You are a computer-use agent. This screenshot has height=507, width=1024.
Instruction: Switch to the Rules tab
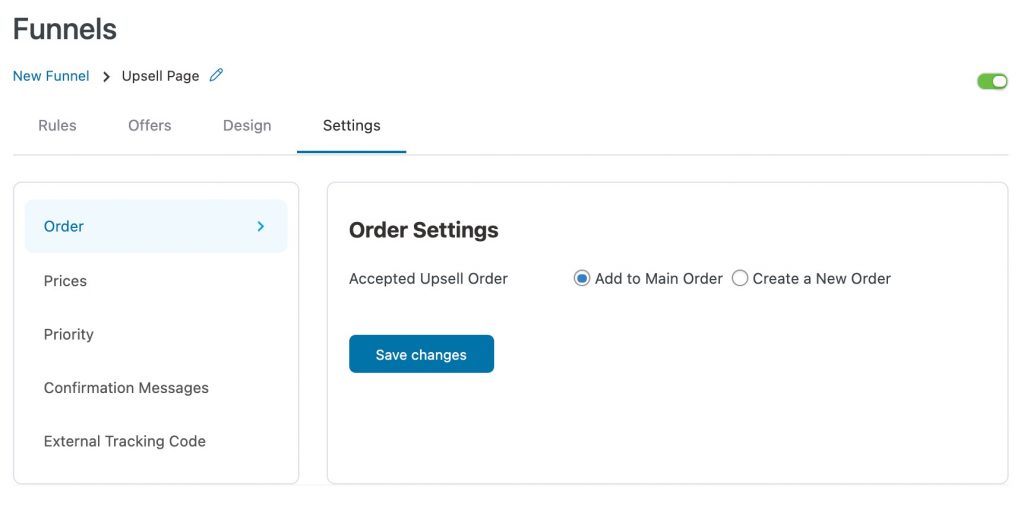pos(57,125)
